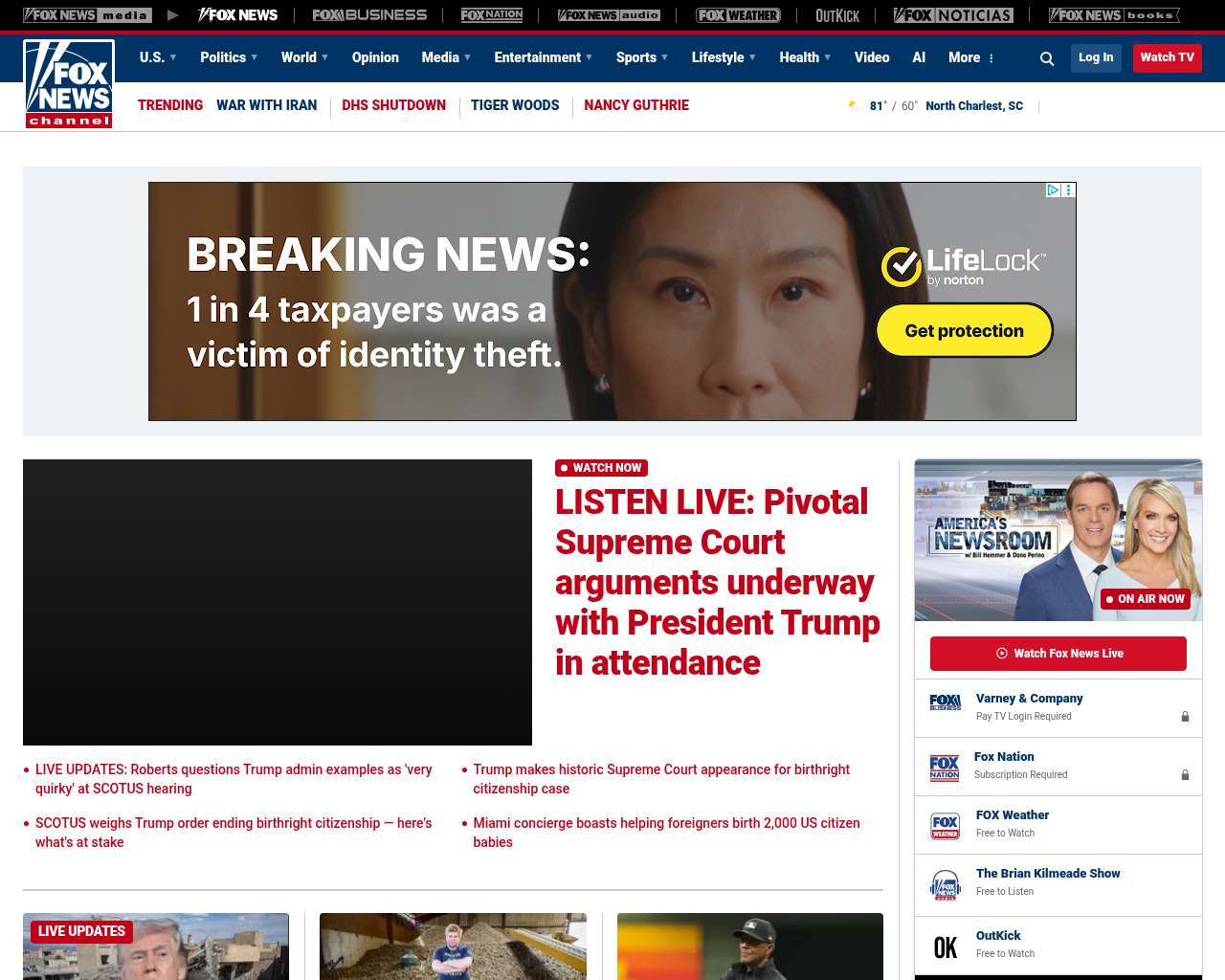Viewport: 1225px width, 980px height.
Task: Open America's Newsroom on-air thumbnail
Action: [x=1058, y=540]
